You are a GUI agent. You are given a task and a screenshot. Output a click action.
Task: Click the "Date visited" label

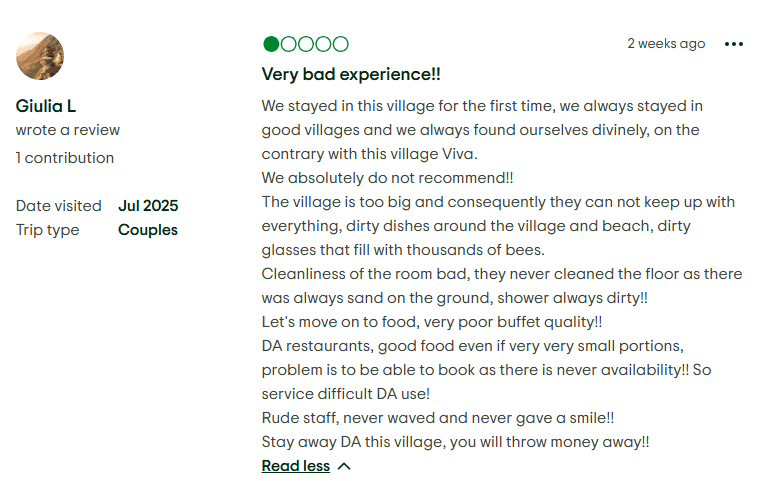pos(58,206)
